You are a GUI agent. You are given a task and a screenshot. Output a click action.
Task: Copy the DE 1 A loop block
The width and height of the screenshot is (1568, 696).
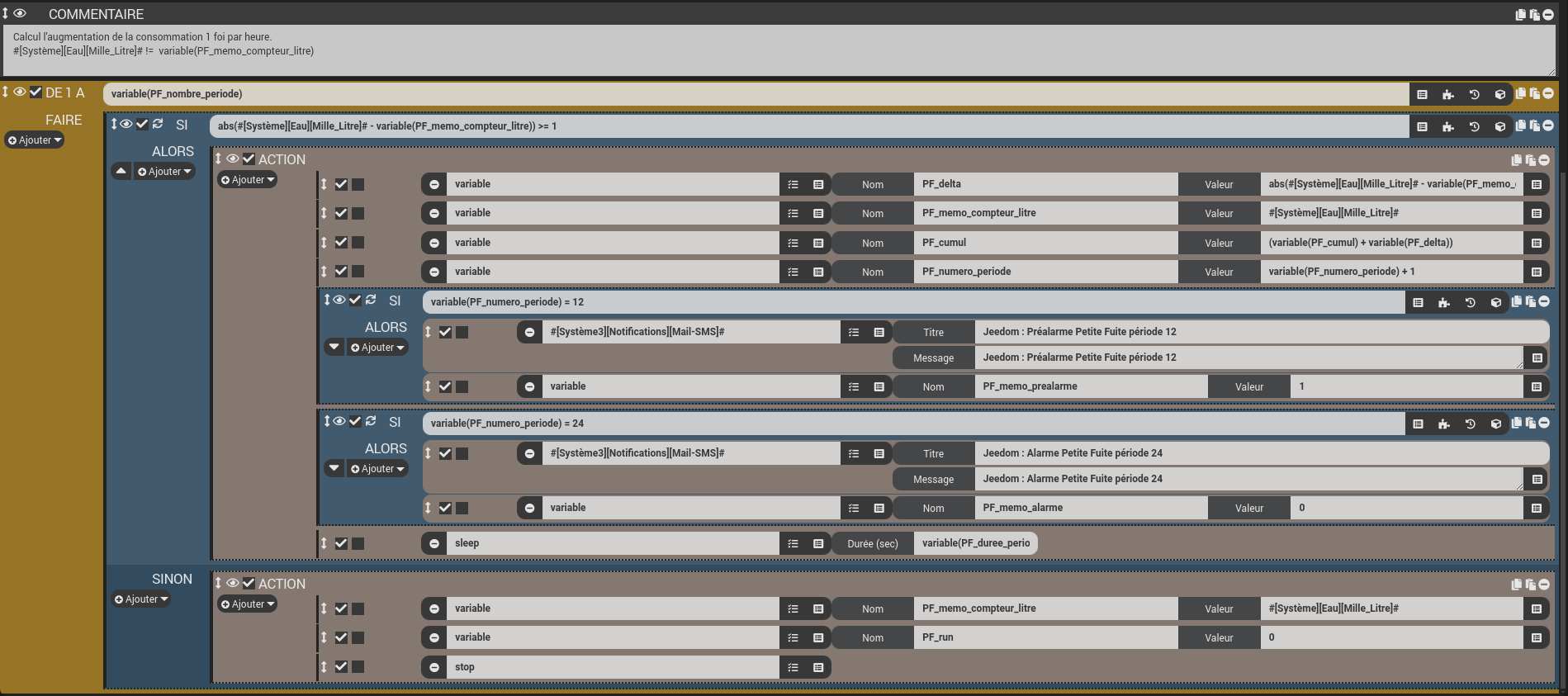tap(1520, 94)
